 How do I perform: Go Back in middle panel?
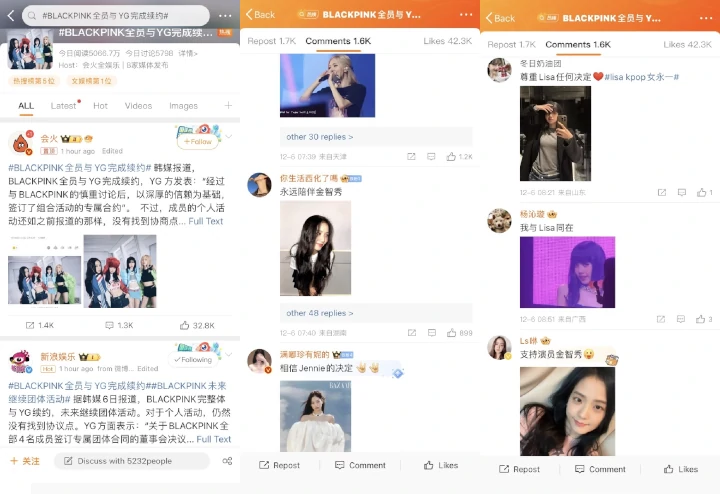click(x=260, y=15)
